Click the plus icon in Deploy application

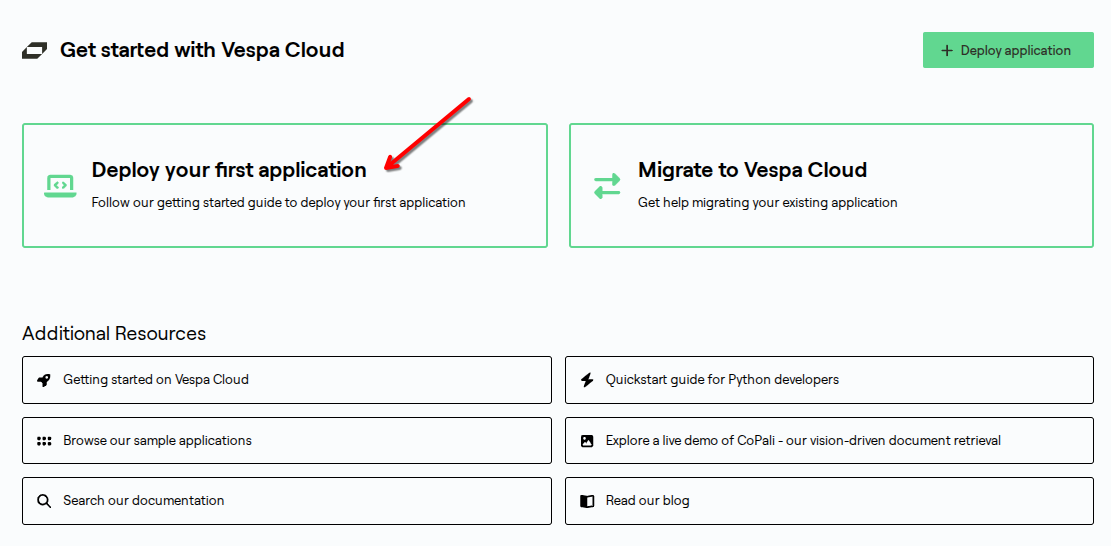tap(947, 51)
